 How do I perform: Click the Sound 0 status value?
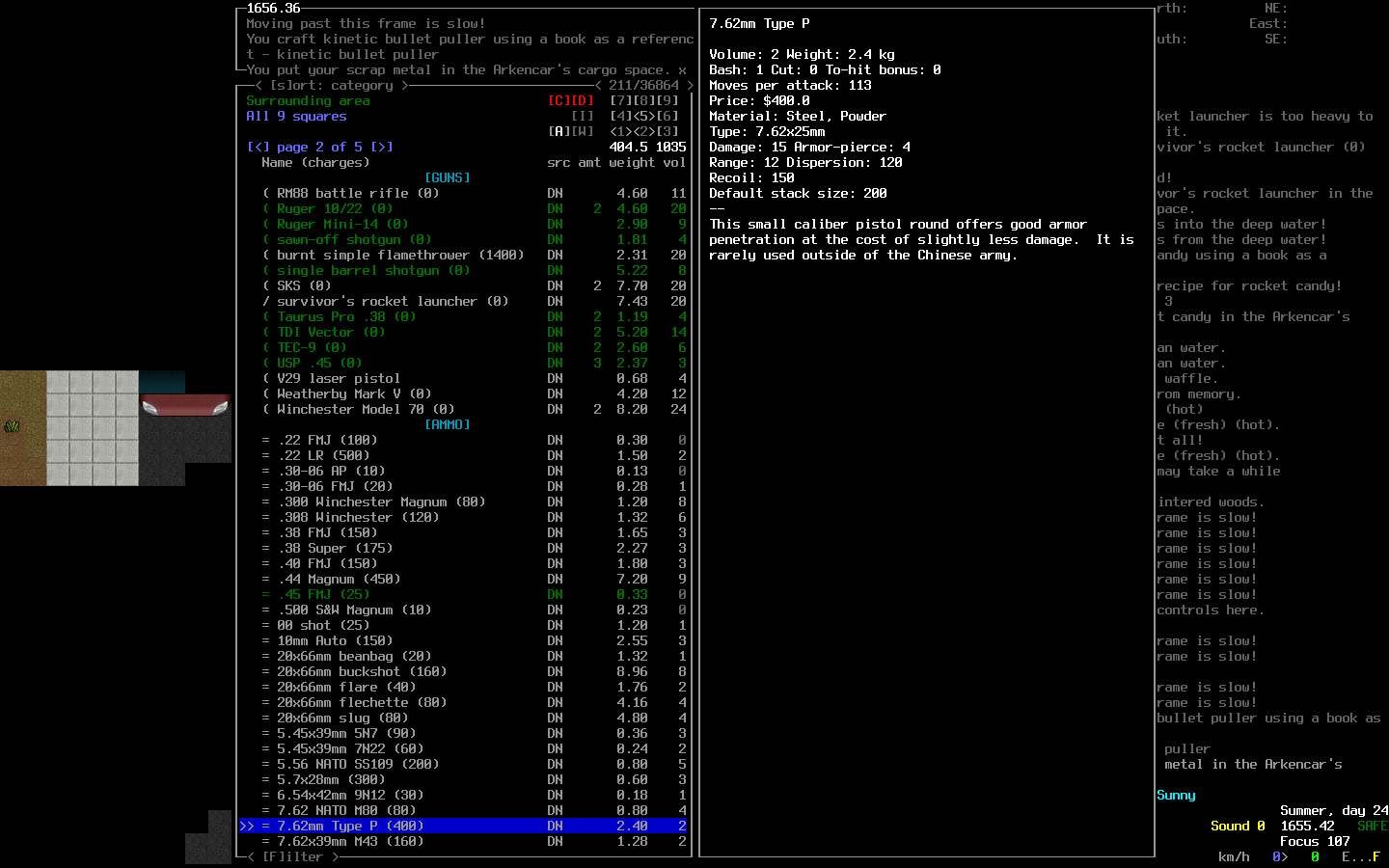[x=1239, y=826]
